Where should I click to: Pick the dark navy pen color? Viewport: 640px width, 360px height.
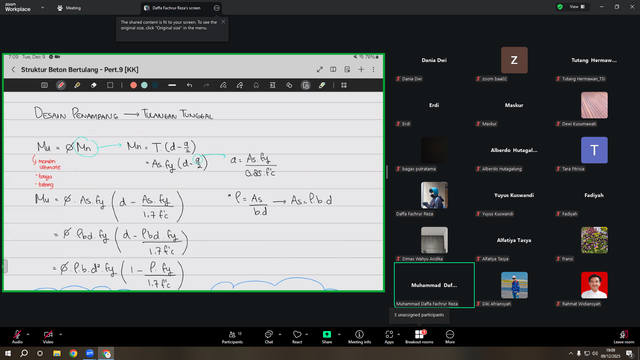pyautogui.click(x=155, y=85)
